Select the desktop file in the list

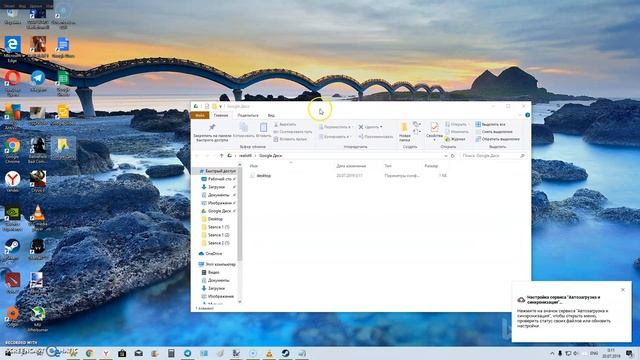click(x=264, y=176)
